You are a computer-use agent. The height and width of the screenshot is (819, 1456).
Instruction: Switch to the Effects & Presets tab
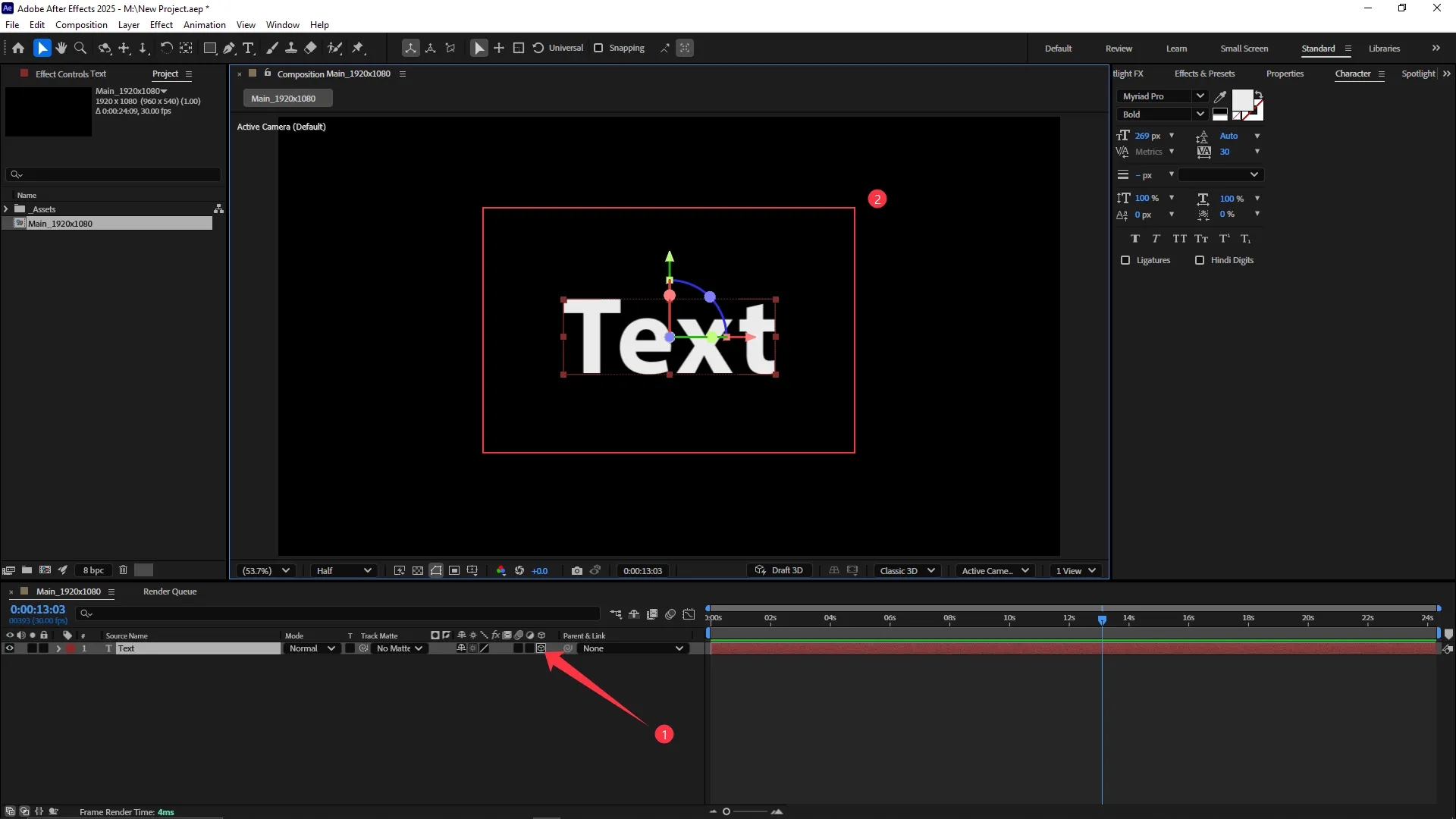coord(1204,74)
